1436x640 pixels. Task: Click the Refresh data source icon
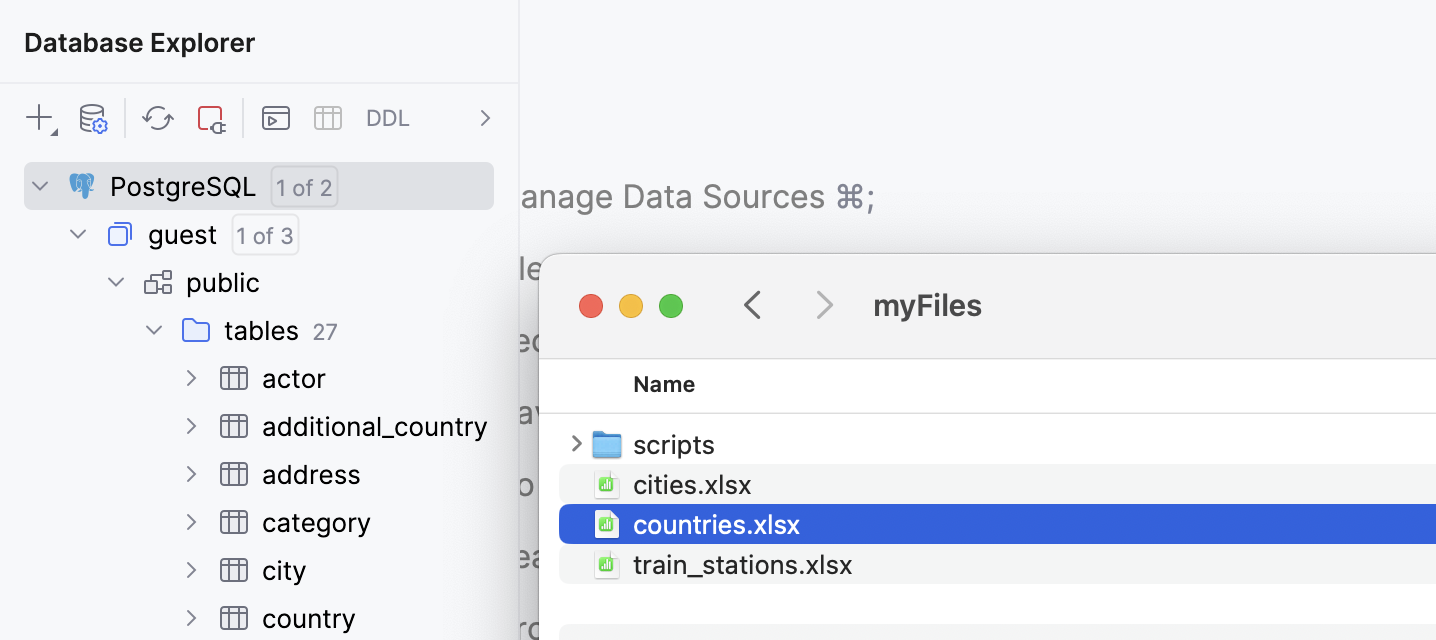coord(157,118)
